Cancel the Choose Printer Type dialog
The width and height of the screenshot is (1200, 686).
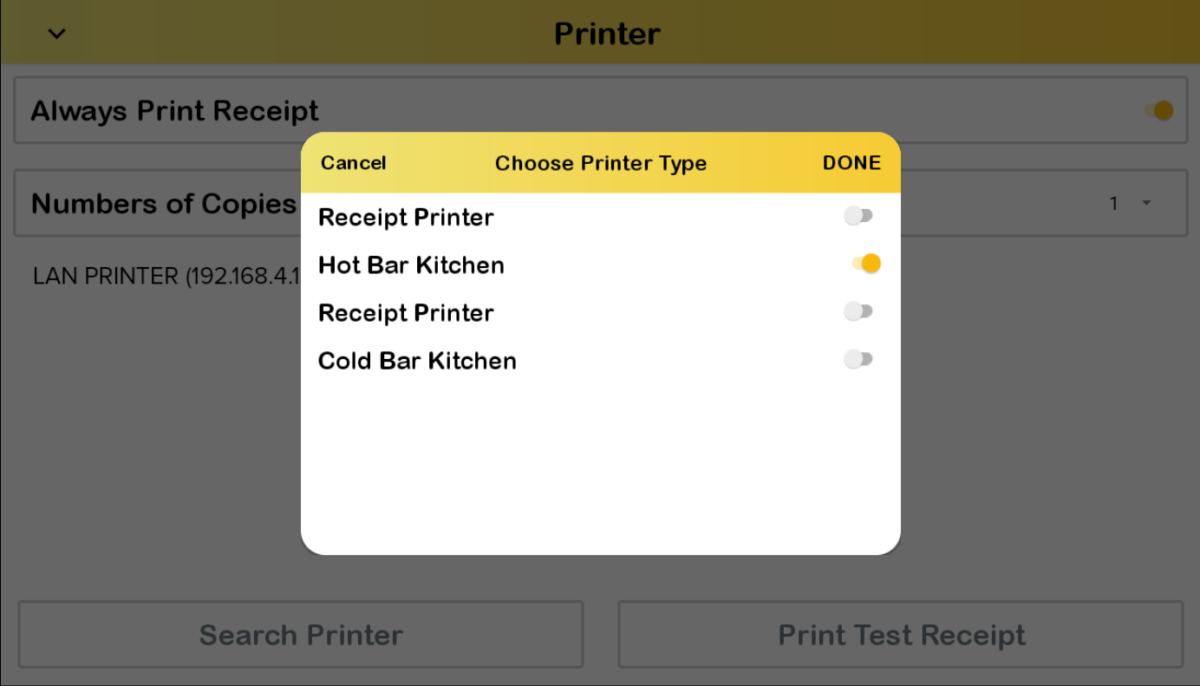pyautogui.click(x=353, y=162)
